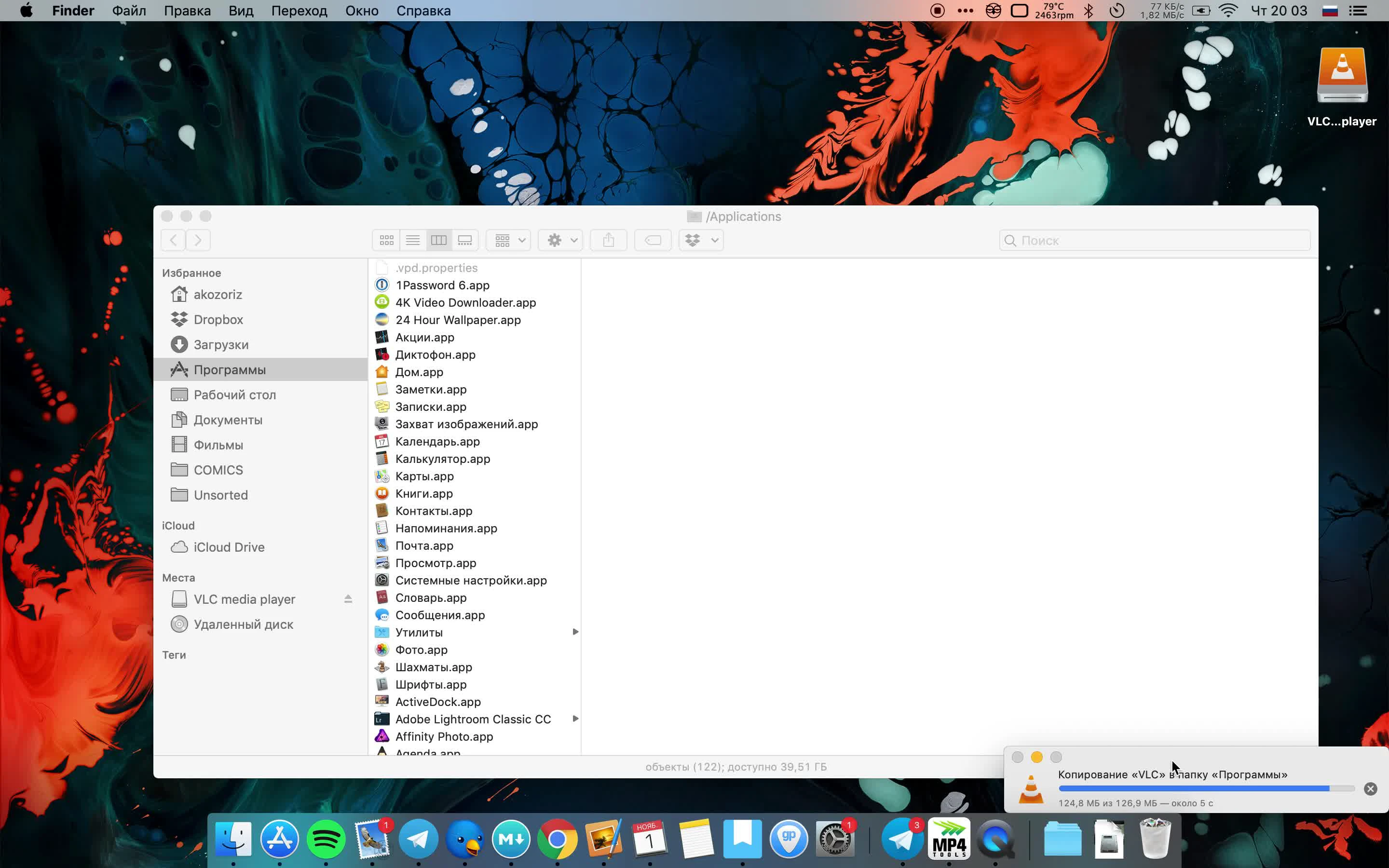Click the VLC copy progress bar
The image size is (1389, 868).
[x=1207, y=789]
